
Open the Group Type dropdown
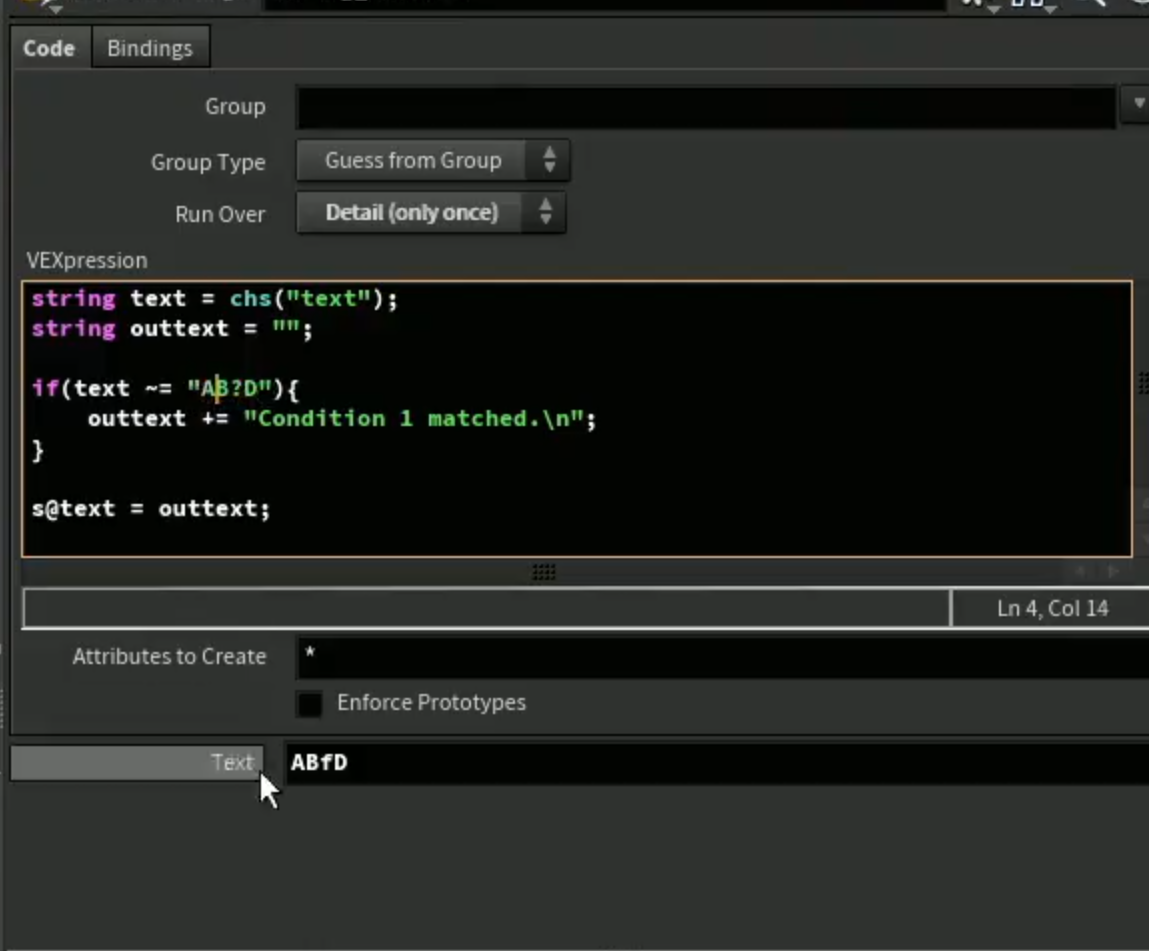pyautogui.click(x=432, y=160)
